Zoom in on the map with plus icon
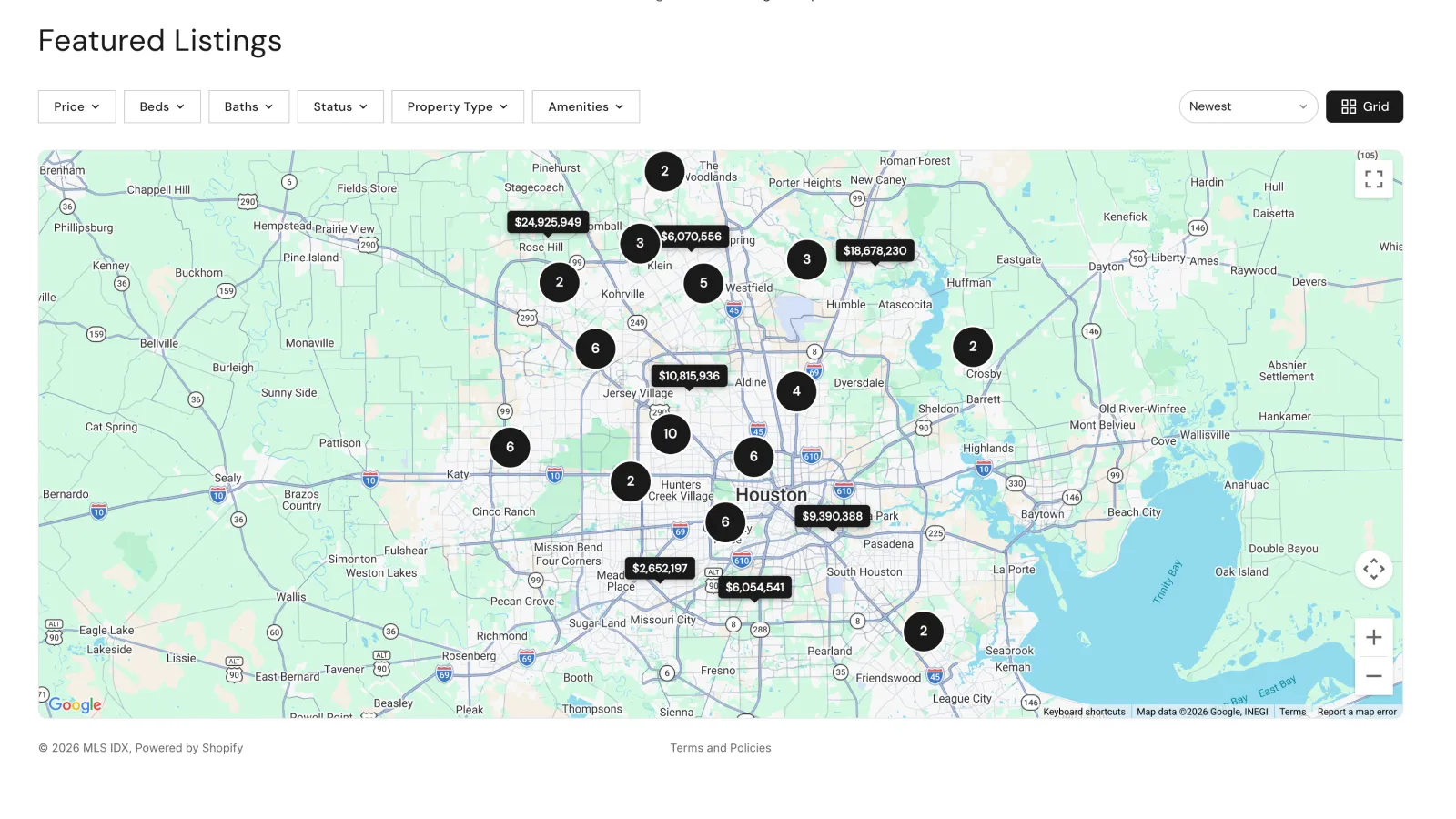The image size is (1456, 819). point(1373,637)
